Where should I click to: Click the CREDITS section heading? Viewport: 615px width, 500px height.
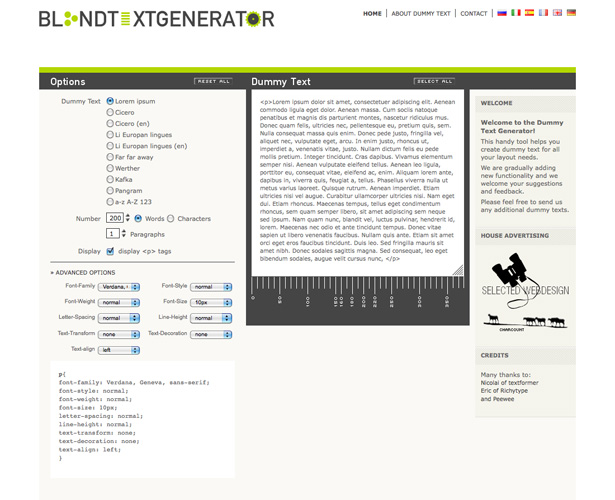point(494,355)
